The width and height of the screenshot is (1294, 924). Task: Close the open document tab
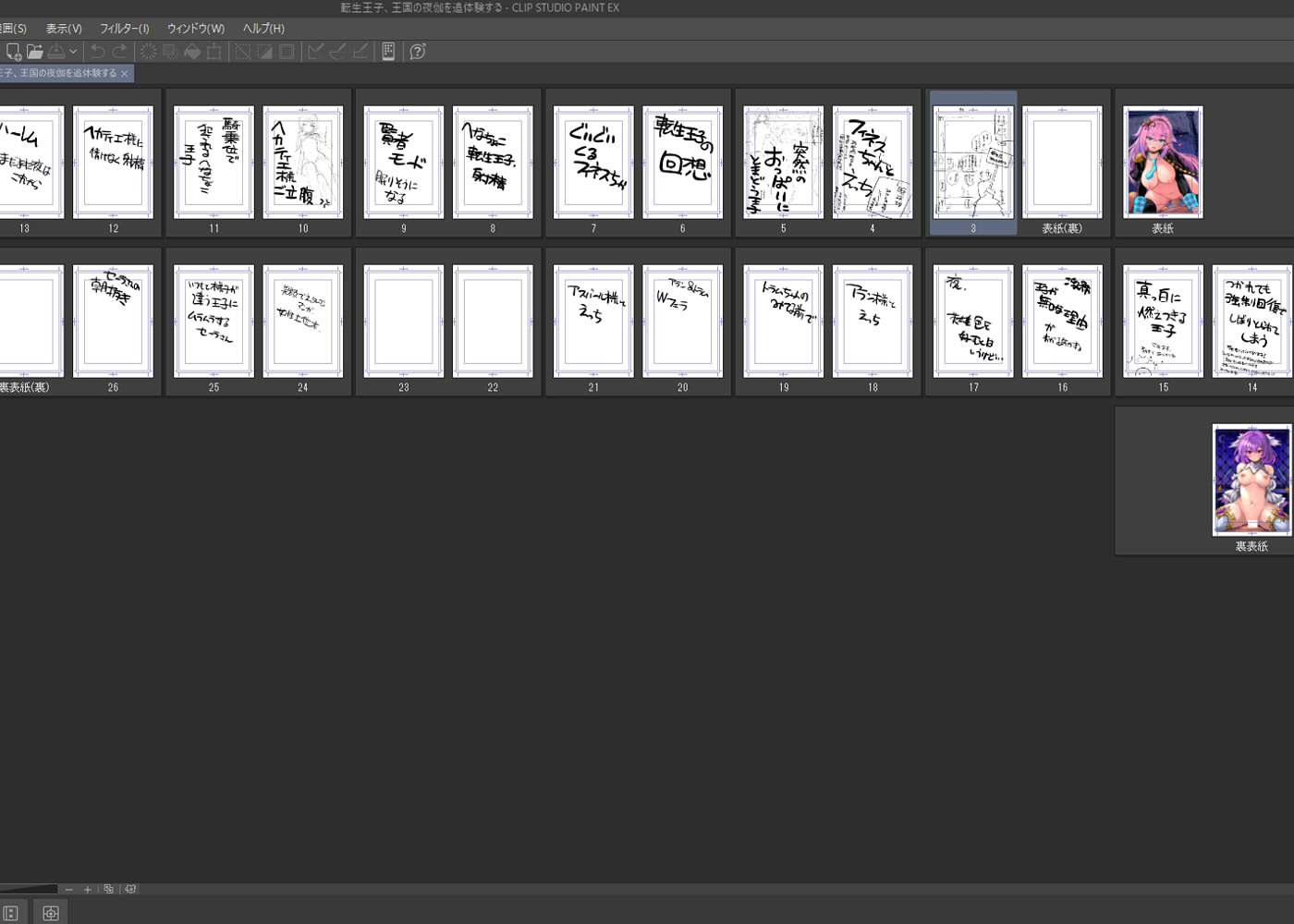click(x=125, y=74)
